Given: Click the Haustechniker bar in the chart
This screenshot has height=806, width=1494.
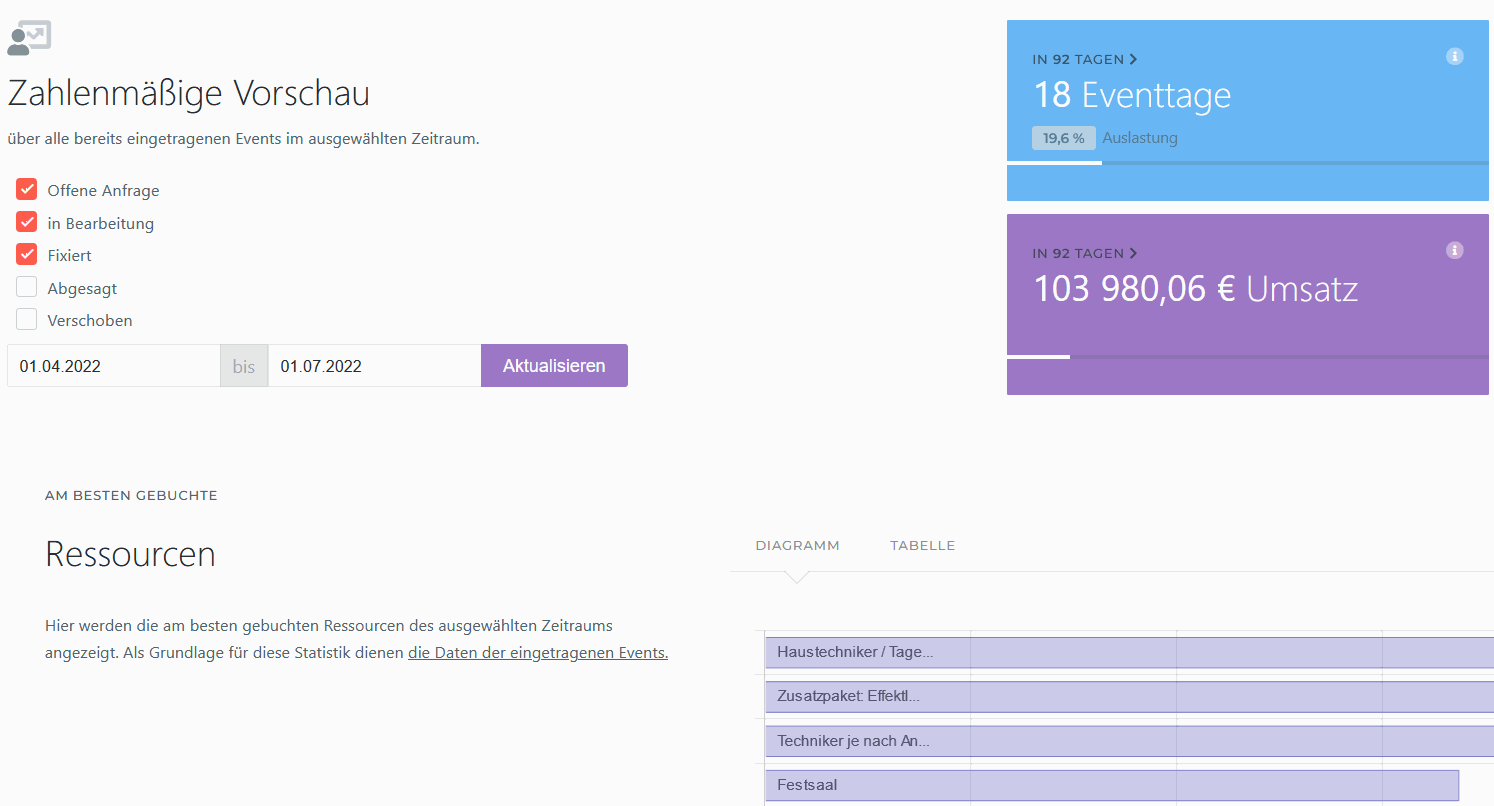Looking at the screenshot, I should click(1128, 652).
